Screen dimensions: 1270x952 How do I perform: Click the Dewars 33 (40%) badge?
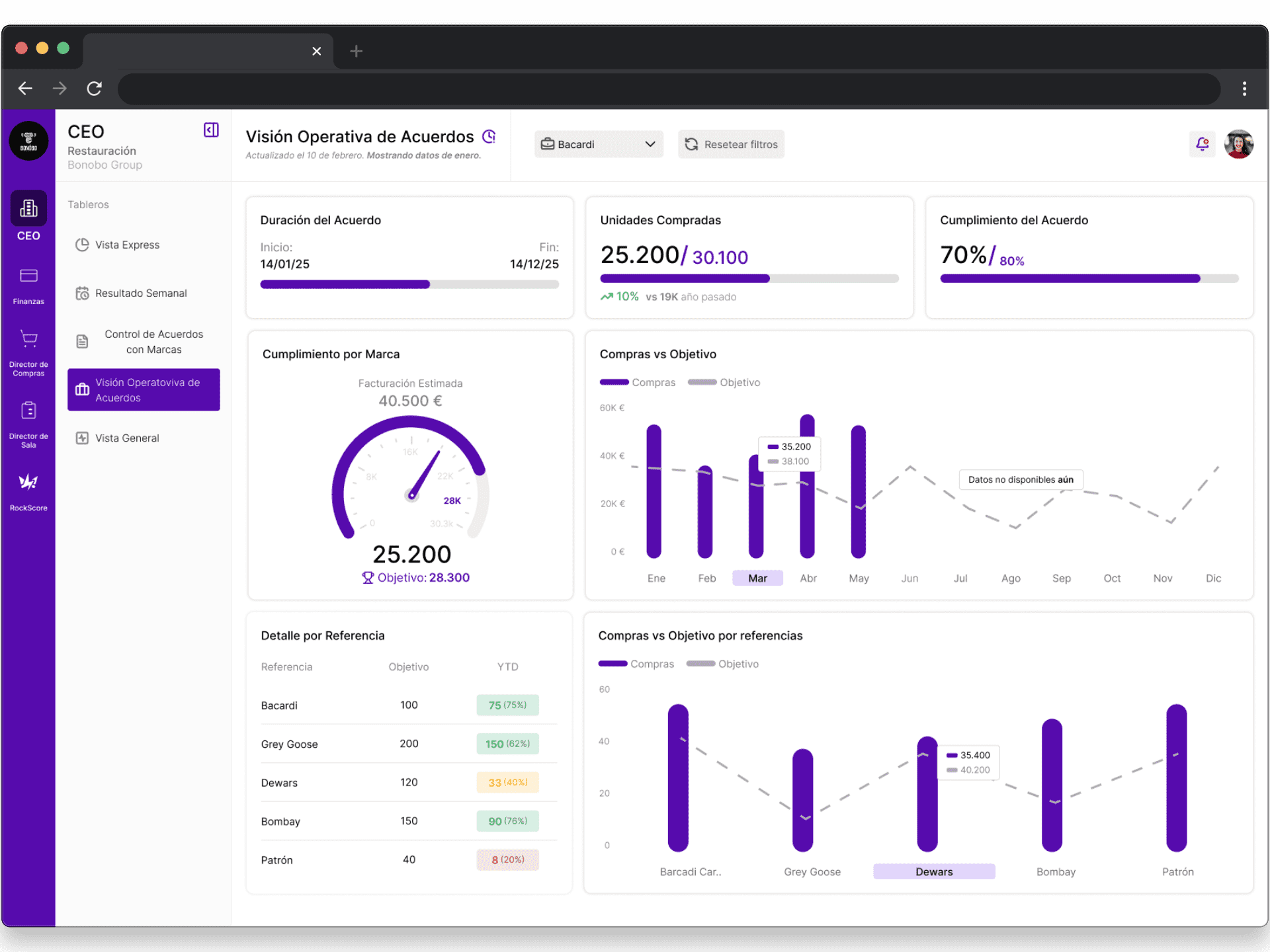tap(507, 782)
